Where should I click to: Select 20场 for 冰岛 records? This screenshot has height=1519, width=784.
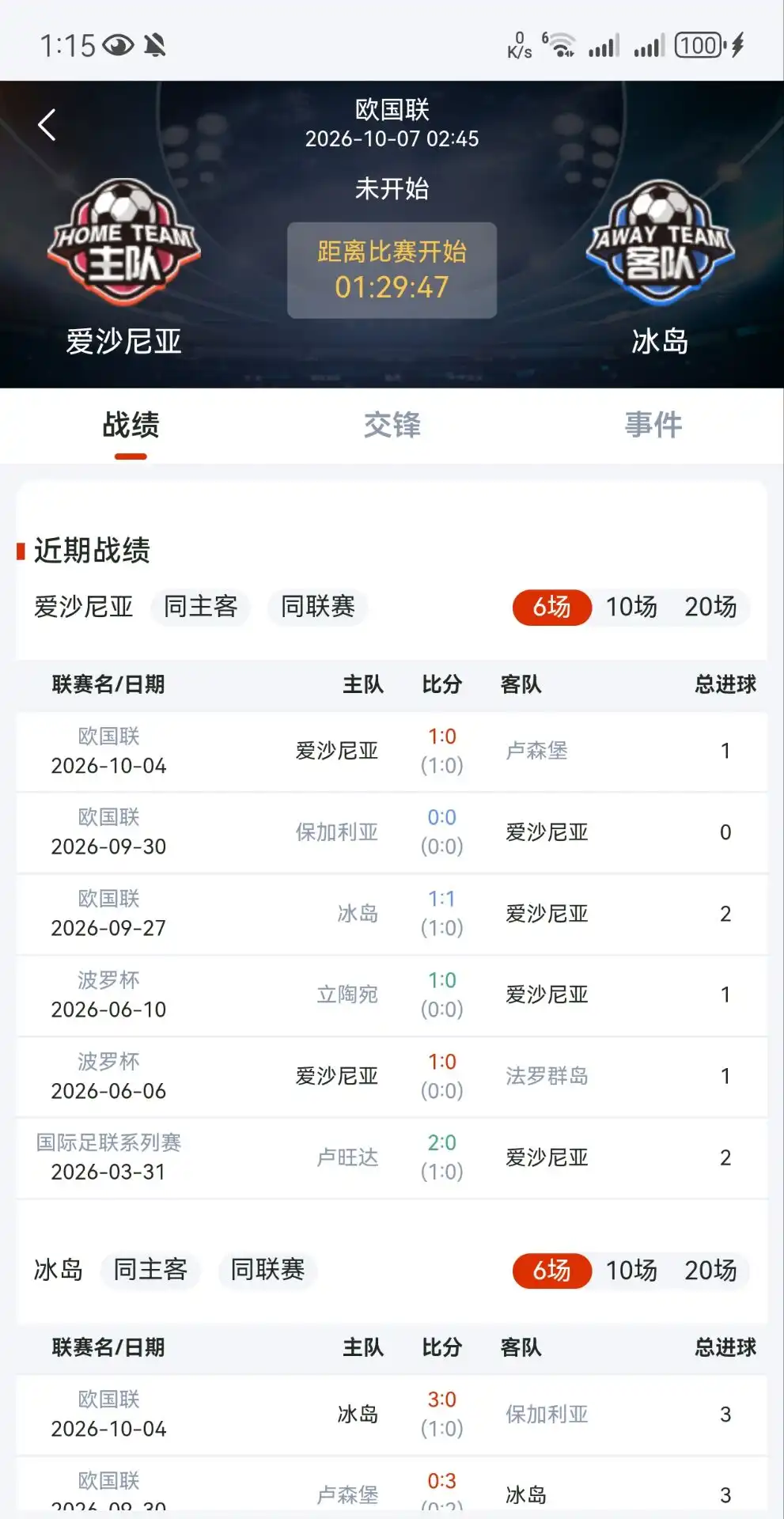(x=710, y=1270)
